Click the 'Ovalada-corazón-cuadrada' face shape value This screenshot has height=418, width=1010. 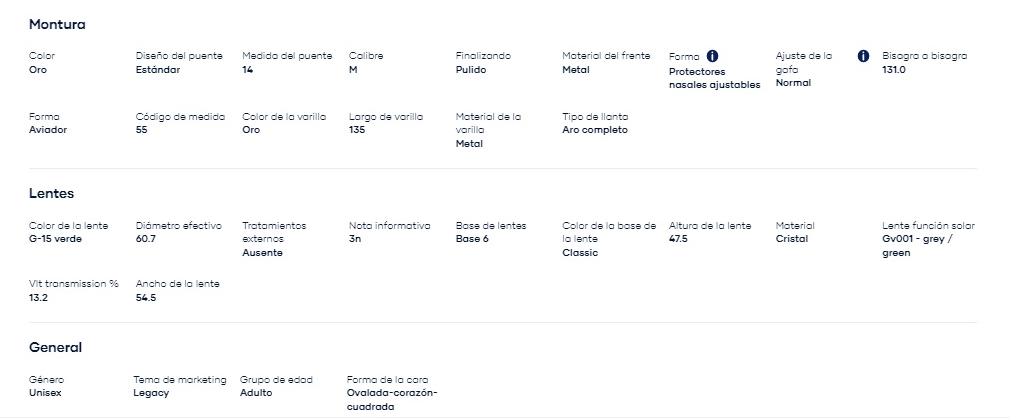392,400
